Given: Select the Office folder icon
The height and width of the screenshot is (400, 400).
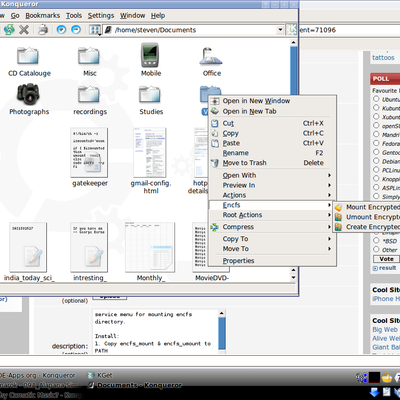Looking at the screenshot, I should pyautogui.click(x=211, y=56).
